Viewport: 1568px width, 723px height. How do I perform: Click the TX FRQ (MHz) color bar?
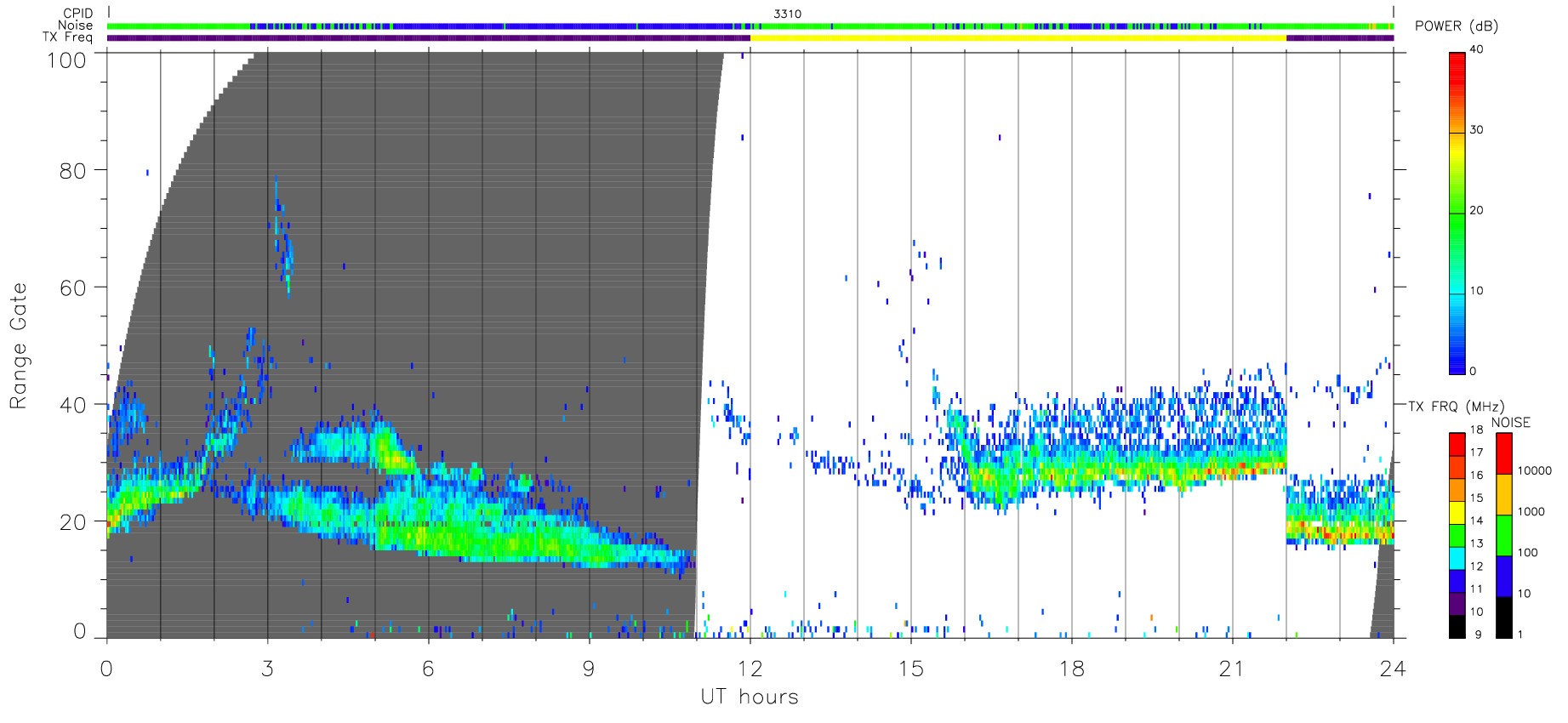pyautogui.click(x=1457, y=536)
